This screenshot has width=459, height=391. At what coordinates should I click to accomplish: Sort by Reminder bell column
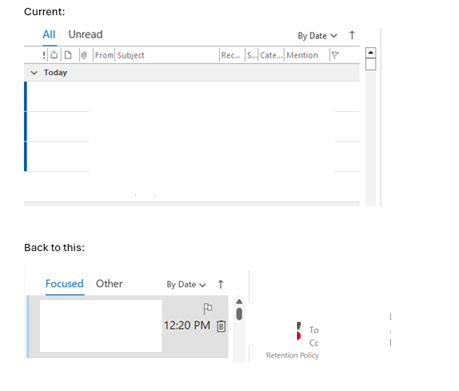pos(54,55)
